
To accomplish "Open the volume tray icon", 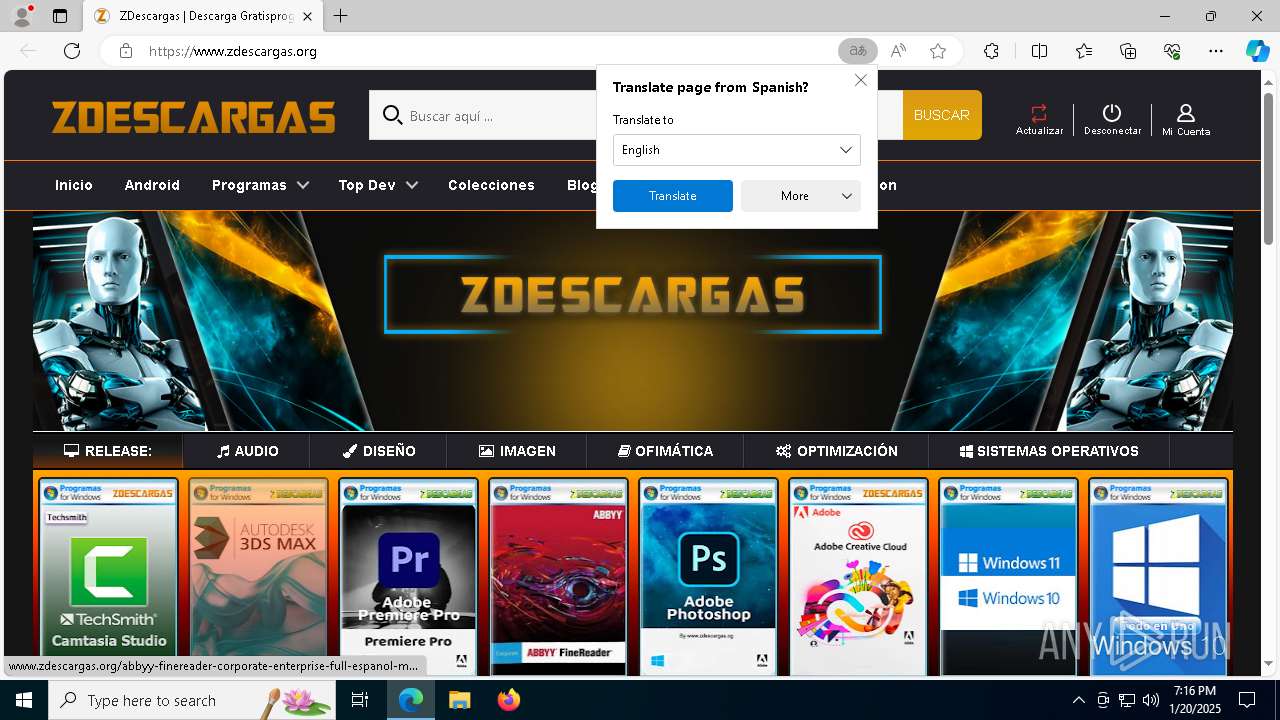I will (1151, 700).
